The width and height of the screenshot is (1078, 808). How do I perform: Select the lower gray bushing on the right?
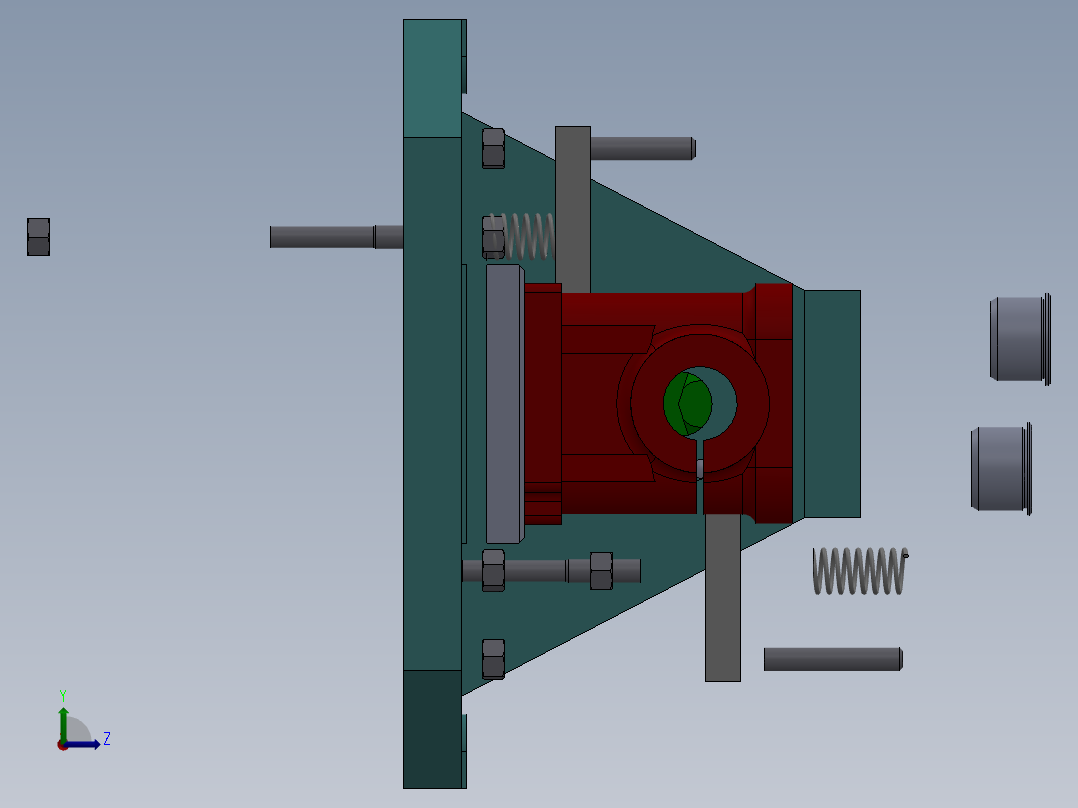point(998,470)
